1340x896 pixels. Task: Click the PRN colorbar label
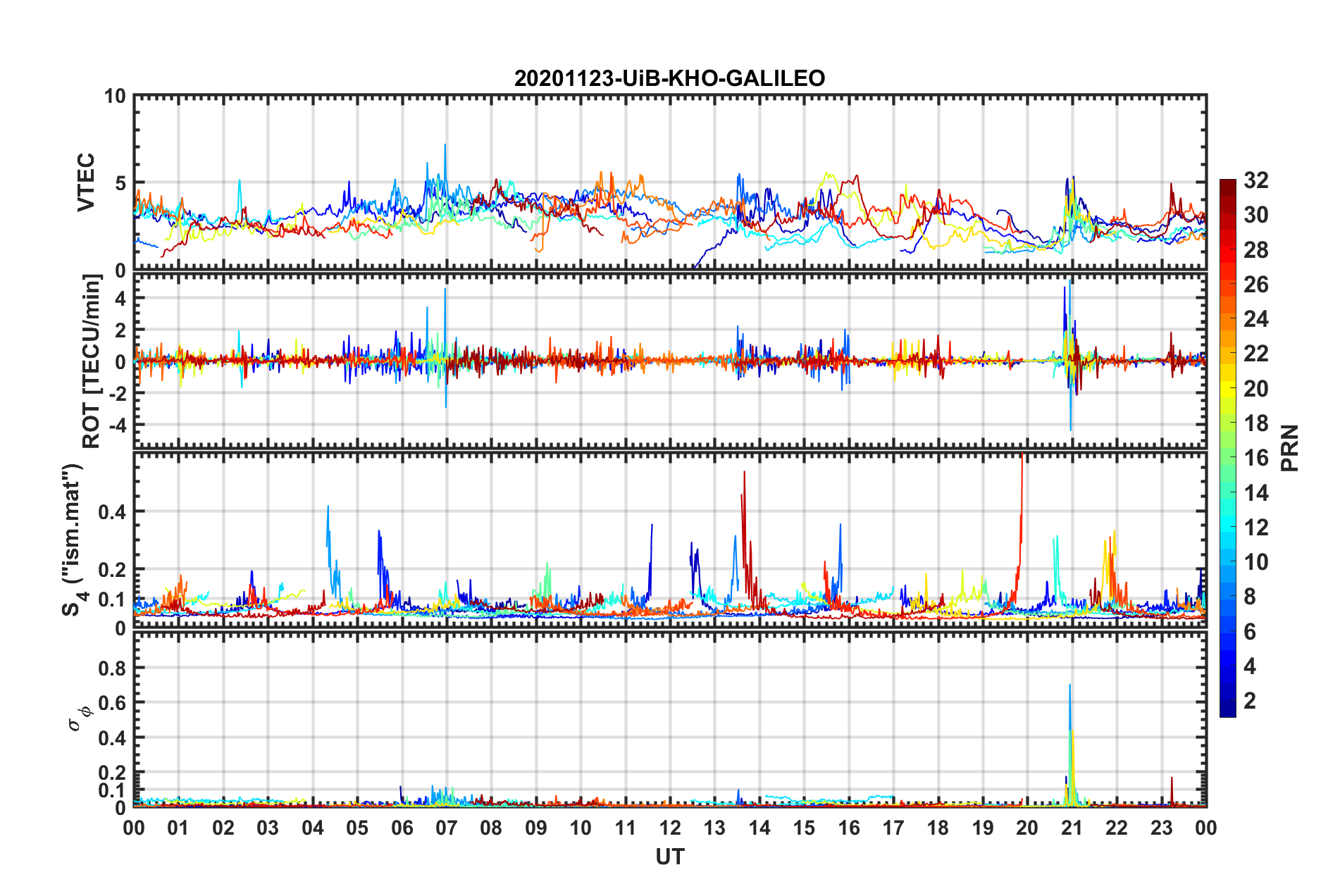click(1289, 448)
